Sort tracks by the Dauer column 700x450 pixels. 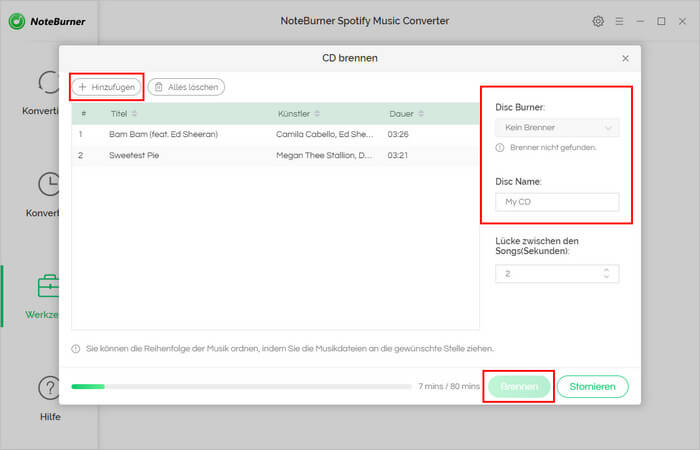[406, 114]
